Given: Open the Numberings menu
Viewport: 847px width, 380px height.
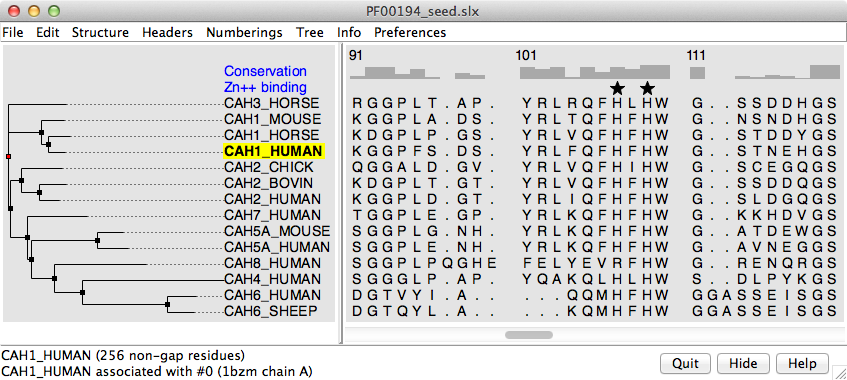Looking at the screenshot, I should pos(244,32).
